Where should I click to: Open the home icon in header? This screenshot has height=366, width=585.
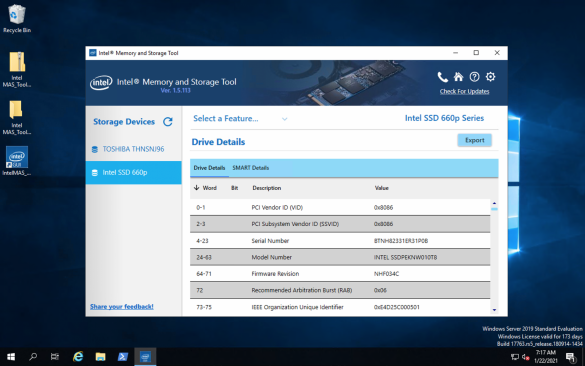pyautogui.click(x=458, y=77)
